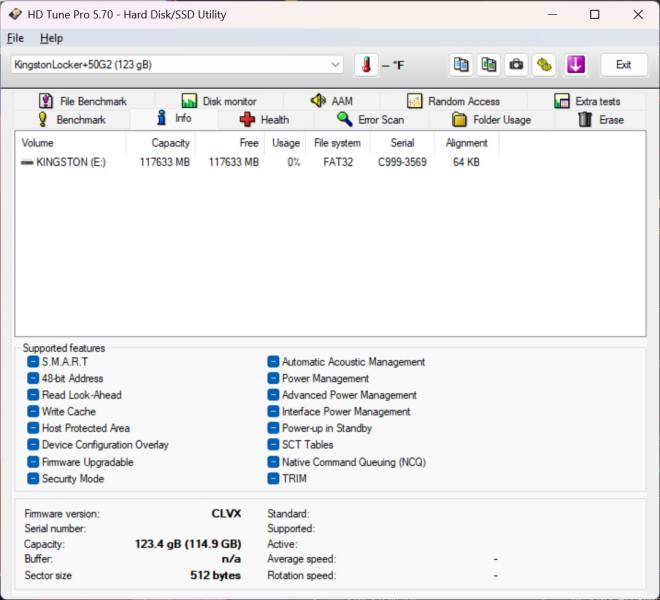Minimize the HD Tune Pro window
This screenshot has width=660, height=600.
point(552,15)
